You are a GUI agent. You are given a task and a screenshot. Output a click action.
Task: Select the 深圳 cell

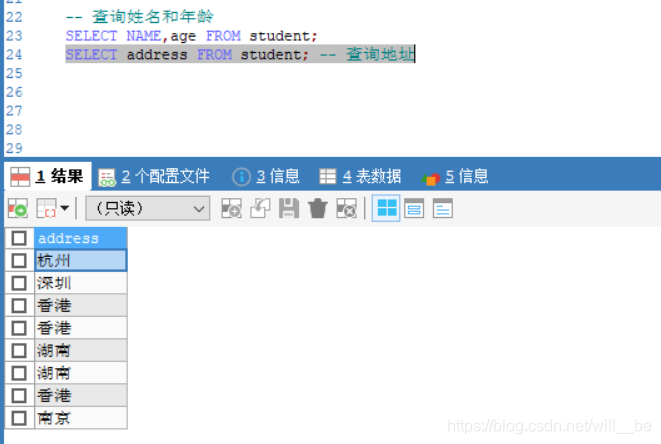click(x=81, y=283)
